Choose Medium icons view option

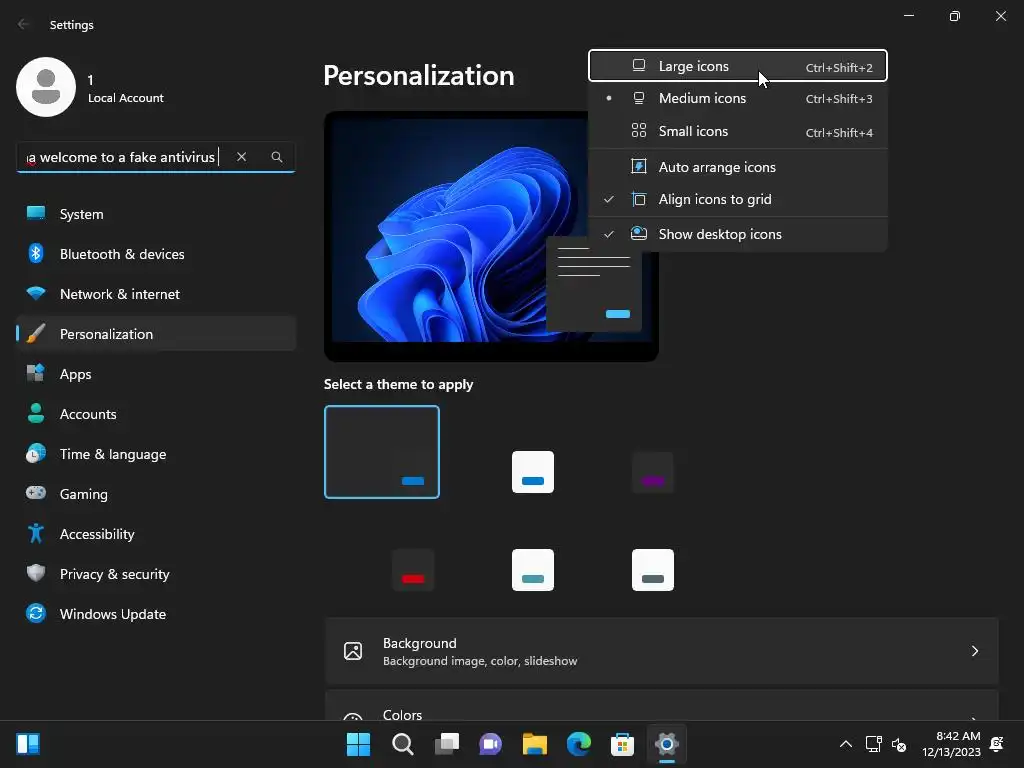pyautogui.click(x=737, y=99)
